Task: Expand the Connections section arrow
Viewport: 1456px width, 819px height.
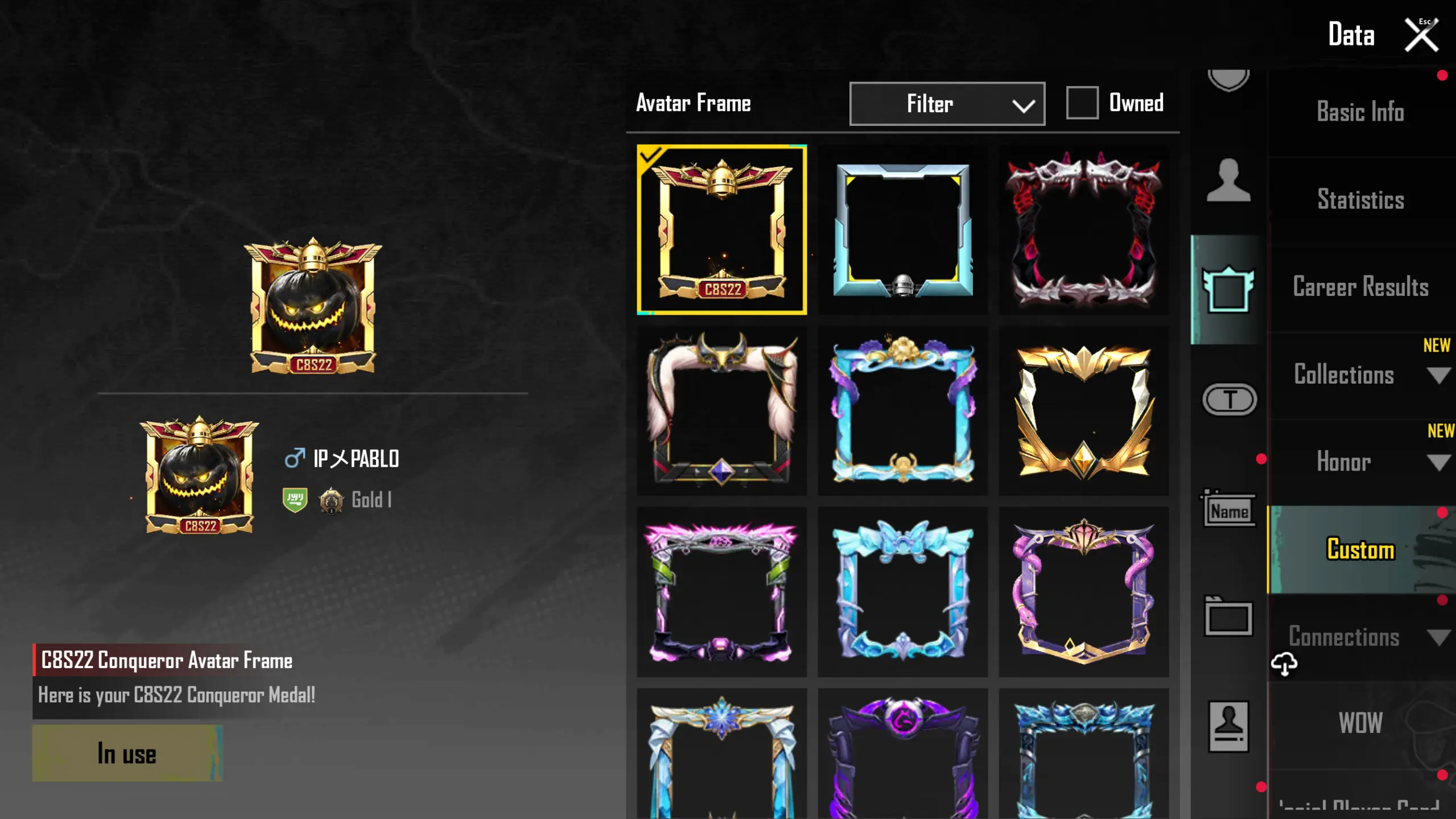Action: pyautogui.click(x=1439, y=637)
